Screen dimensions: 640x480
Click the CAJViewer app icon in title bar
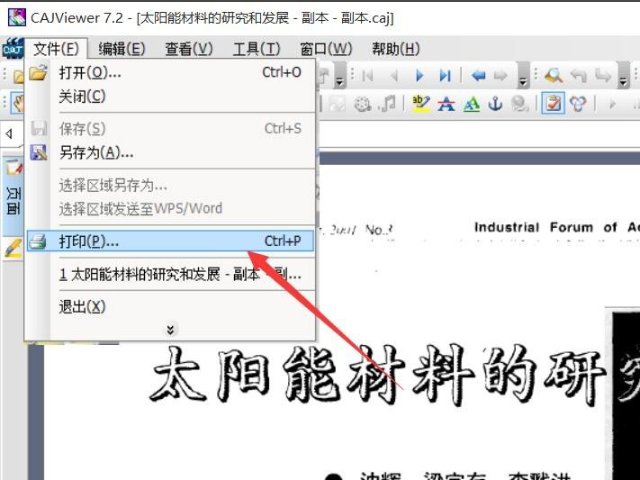tap(17, 18)
